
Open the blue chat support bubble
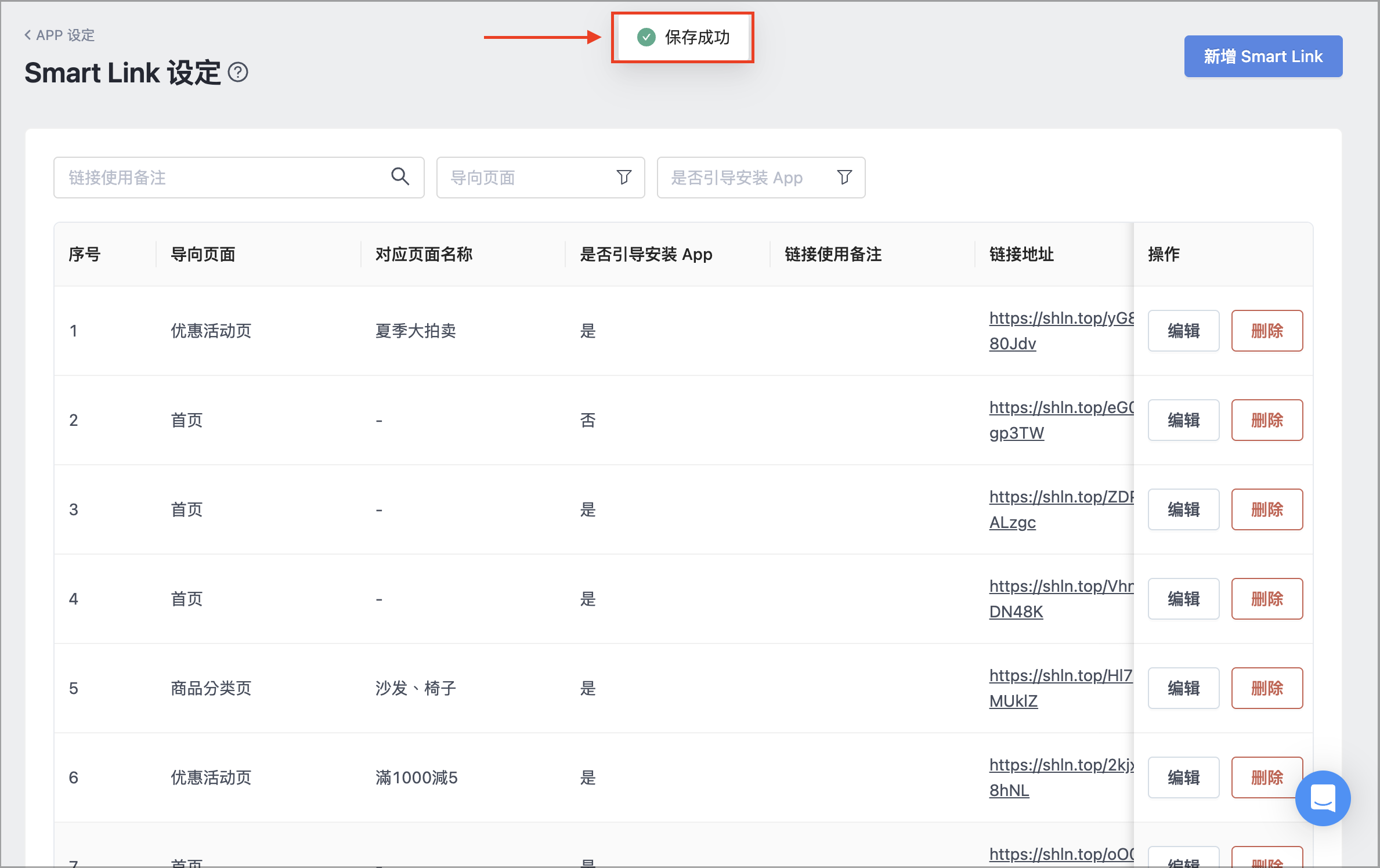click(1323, 798)
